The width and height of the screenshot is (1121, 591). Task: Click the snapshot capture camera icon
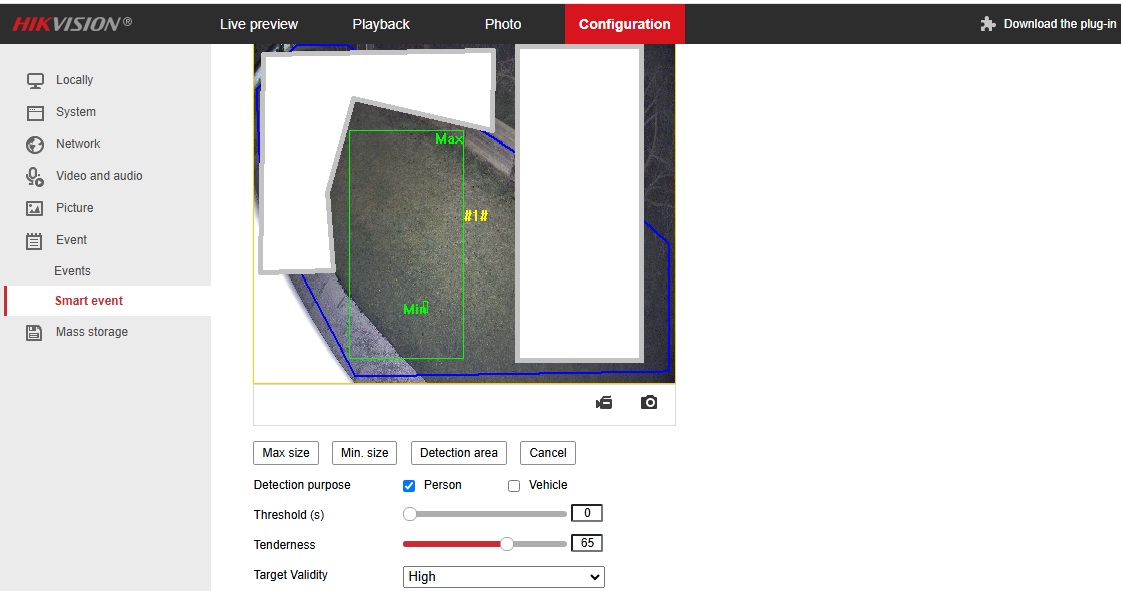[649, 403]
